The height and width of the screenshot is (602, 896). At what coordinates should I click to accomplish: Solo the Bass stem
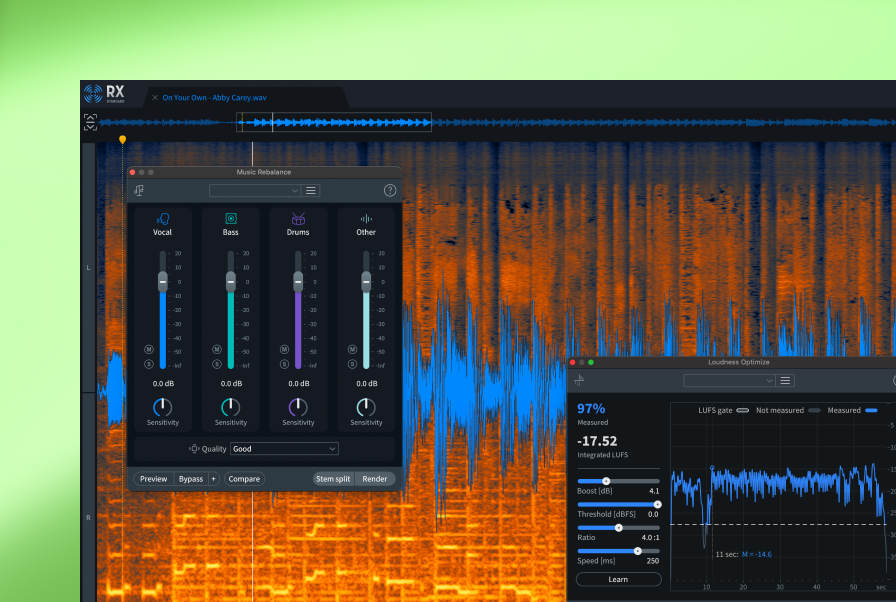click(217, 364)
